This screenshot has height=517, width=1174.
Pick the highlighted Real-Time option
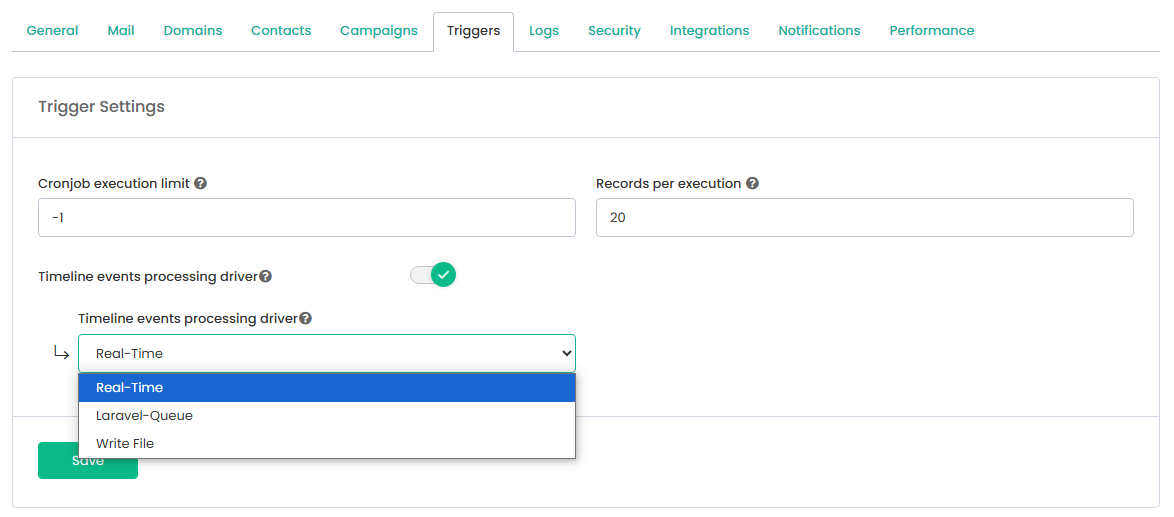327,388
